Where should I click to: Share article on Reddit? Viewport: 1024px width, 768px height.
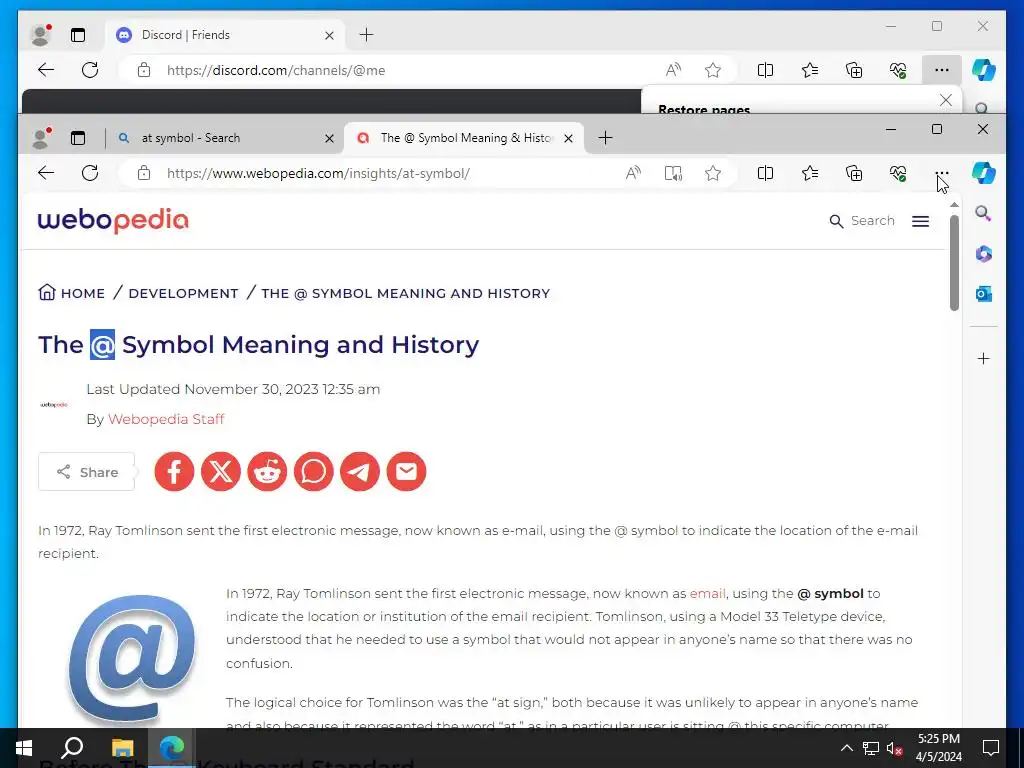click(x=267, y=472)
